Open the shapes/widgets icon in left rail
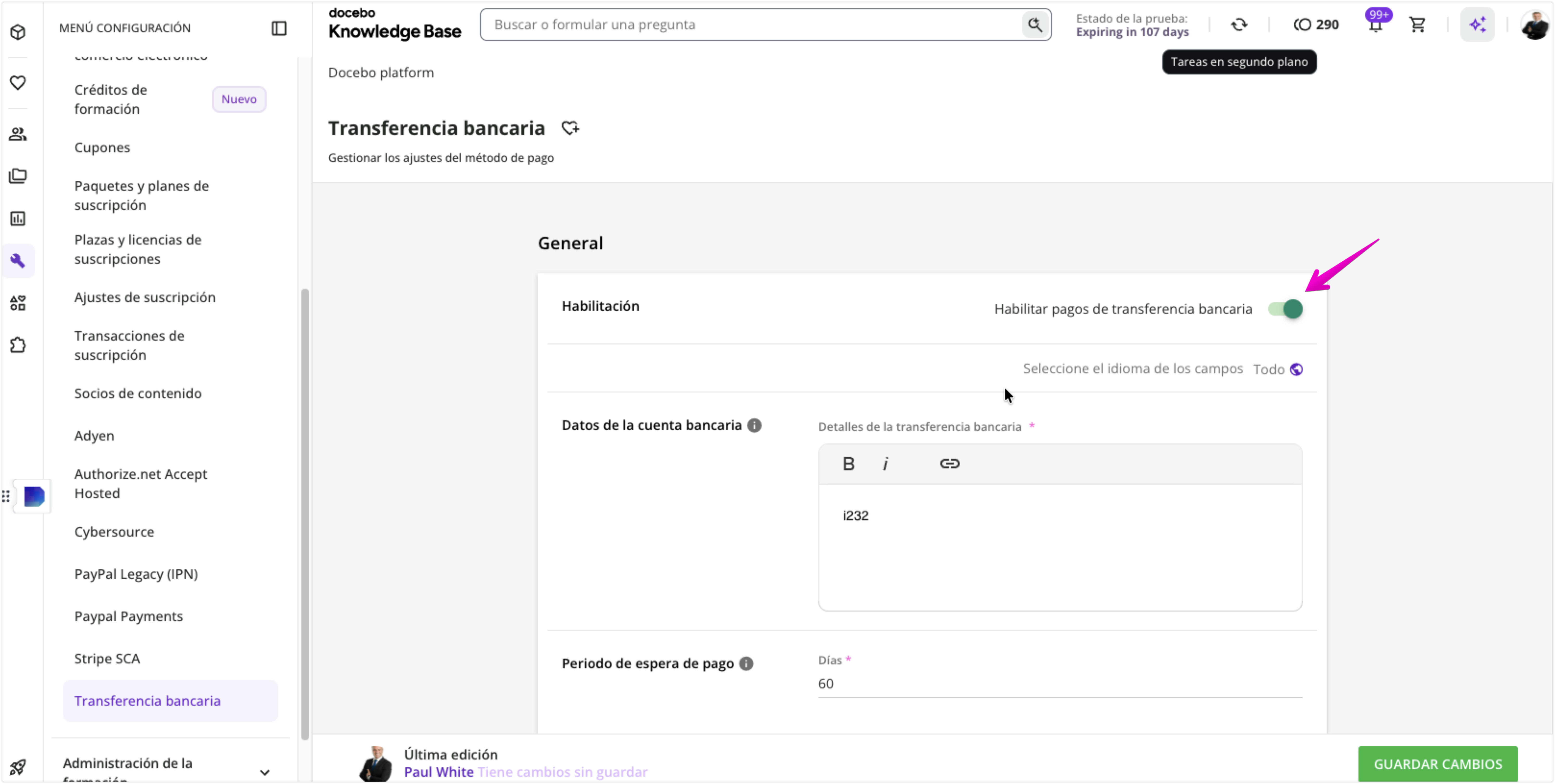Screen dimensions: 1555x784 (x=18, y=303)
